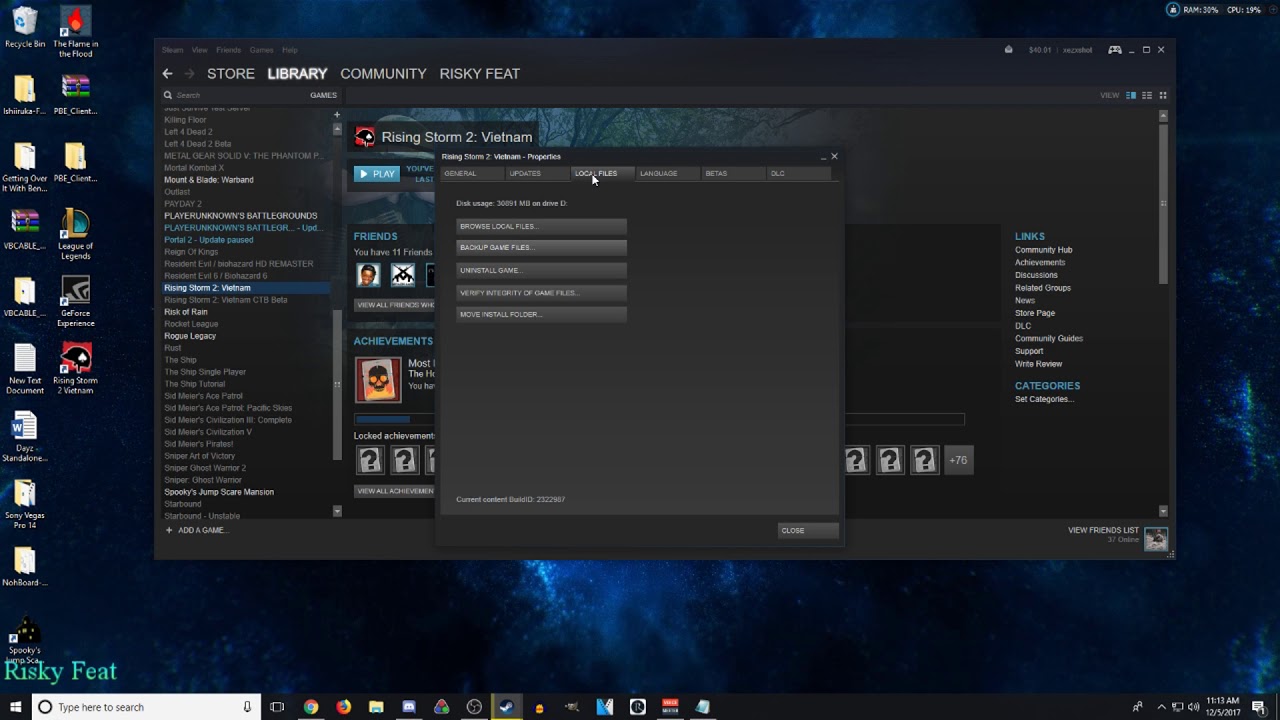Switch to General tab in Properties

[x=473, y=174]
